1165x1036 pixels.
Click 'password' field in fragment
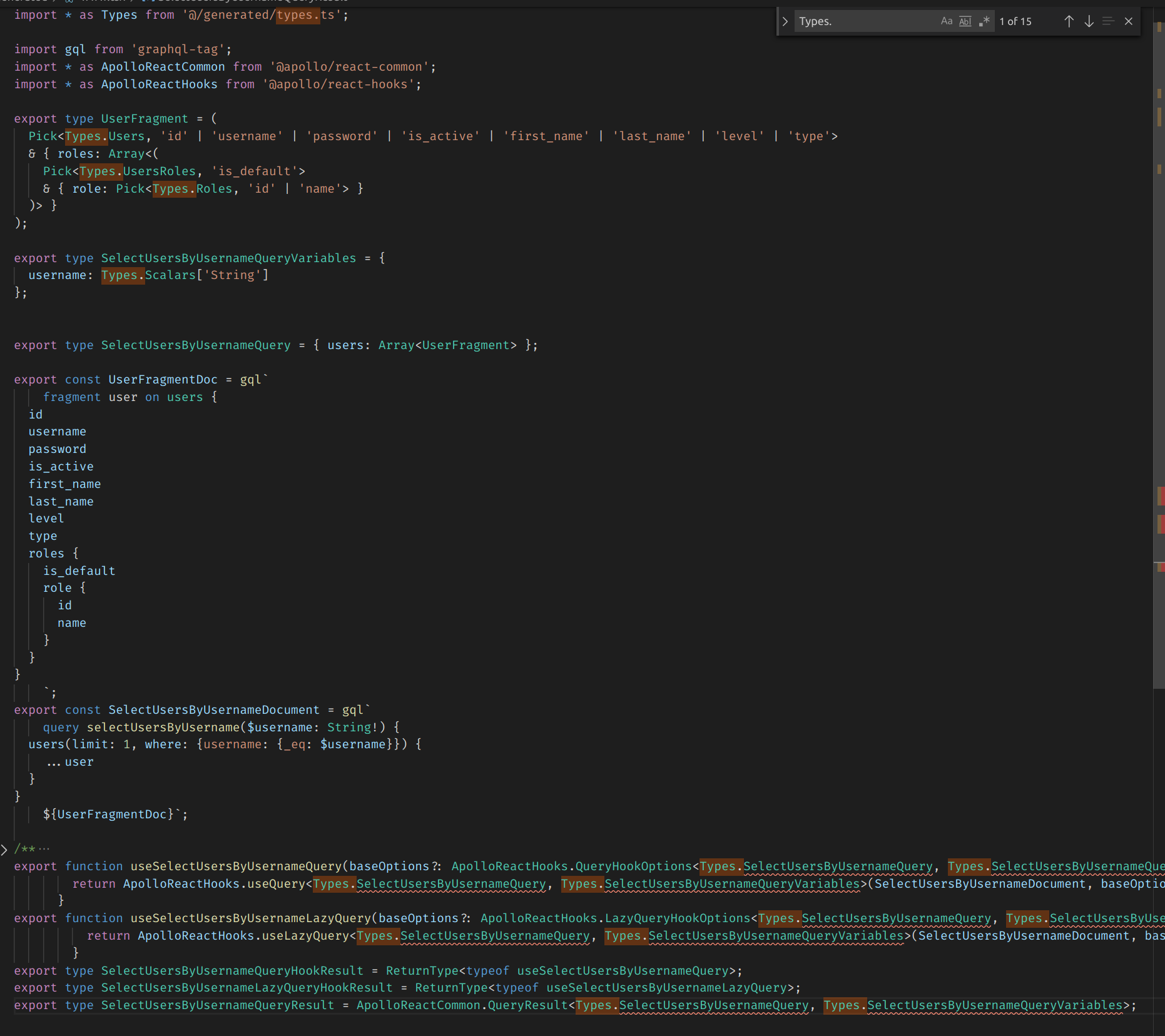click(58, 449)
